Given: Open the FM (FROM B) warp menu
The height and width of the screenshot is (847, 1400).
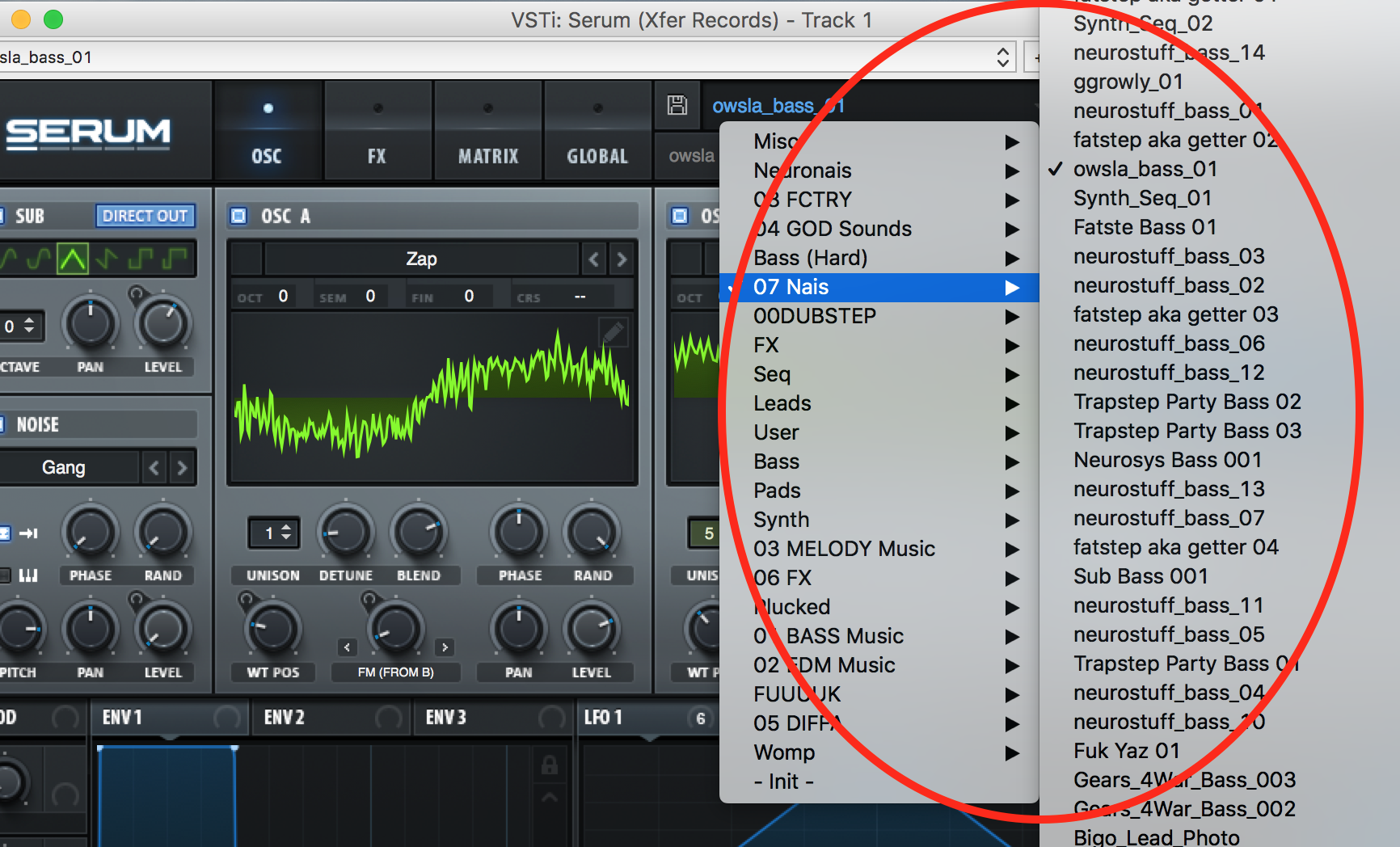Looking at the screenshot, I should click(x=395, y=672).
